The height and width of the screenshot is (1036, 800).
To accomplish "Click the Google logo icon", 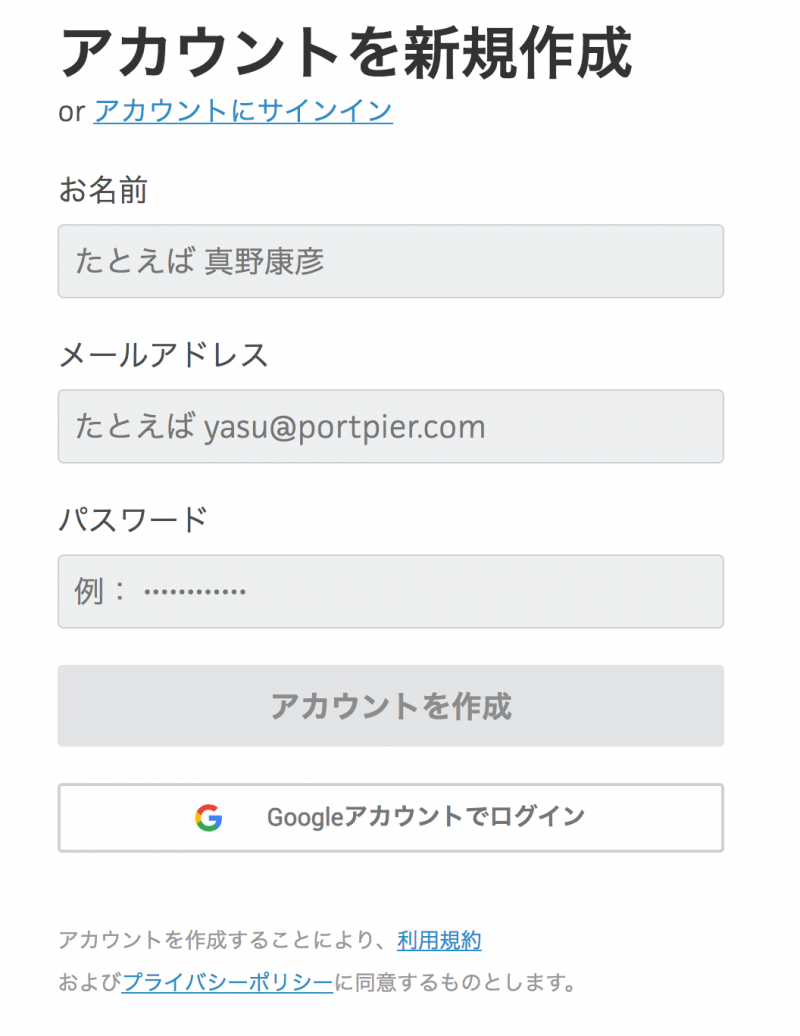I will click(x=209, y=817).
